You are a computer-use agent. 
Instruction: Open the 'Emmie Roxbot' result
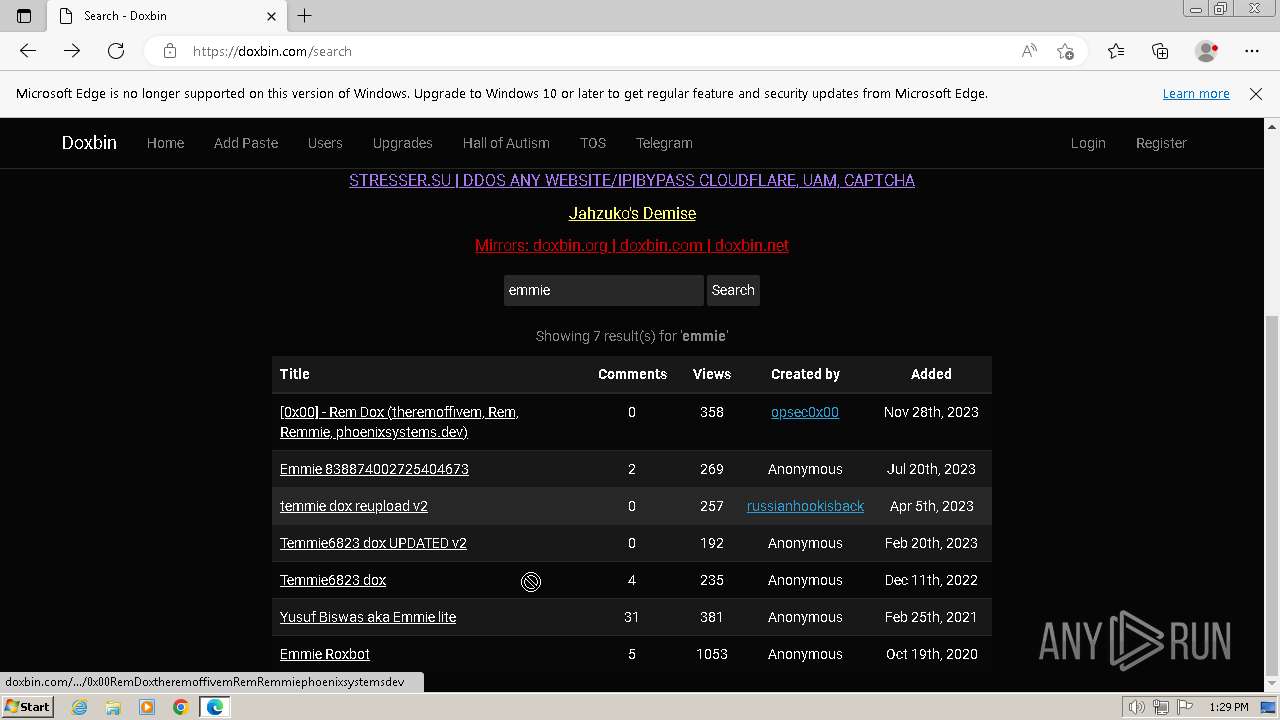(x=325, y=654)
